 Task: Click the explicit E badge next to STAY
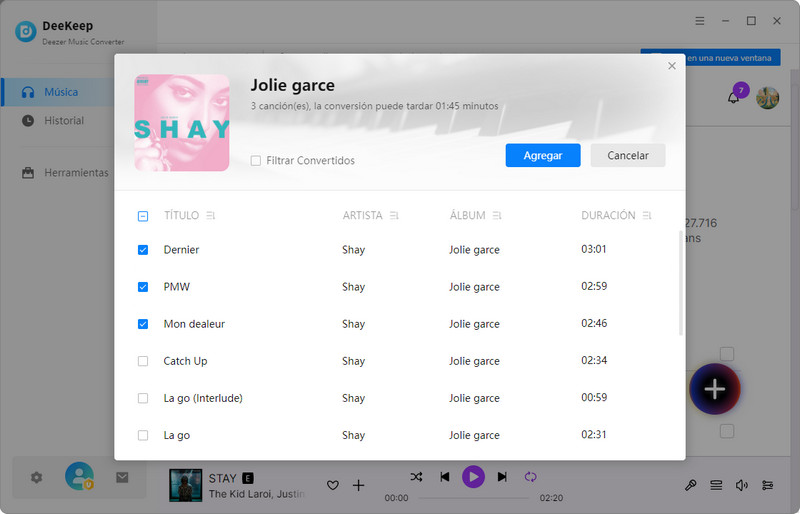(x=247, y=478)
